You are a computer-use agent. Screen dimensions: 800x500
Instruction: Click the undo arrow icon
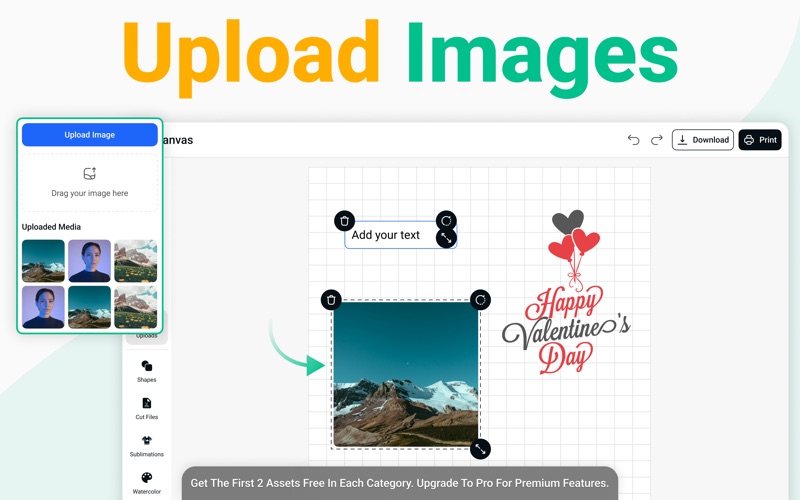click(x=633, y=140)
